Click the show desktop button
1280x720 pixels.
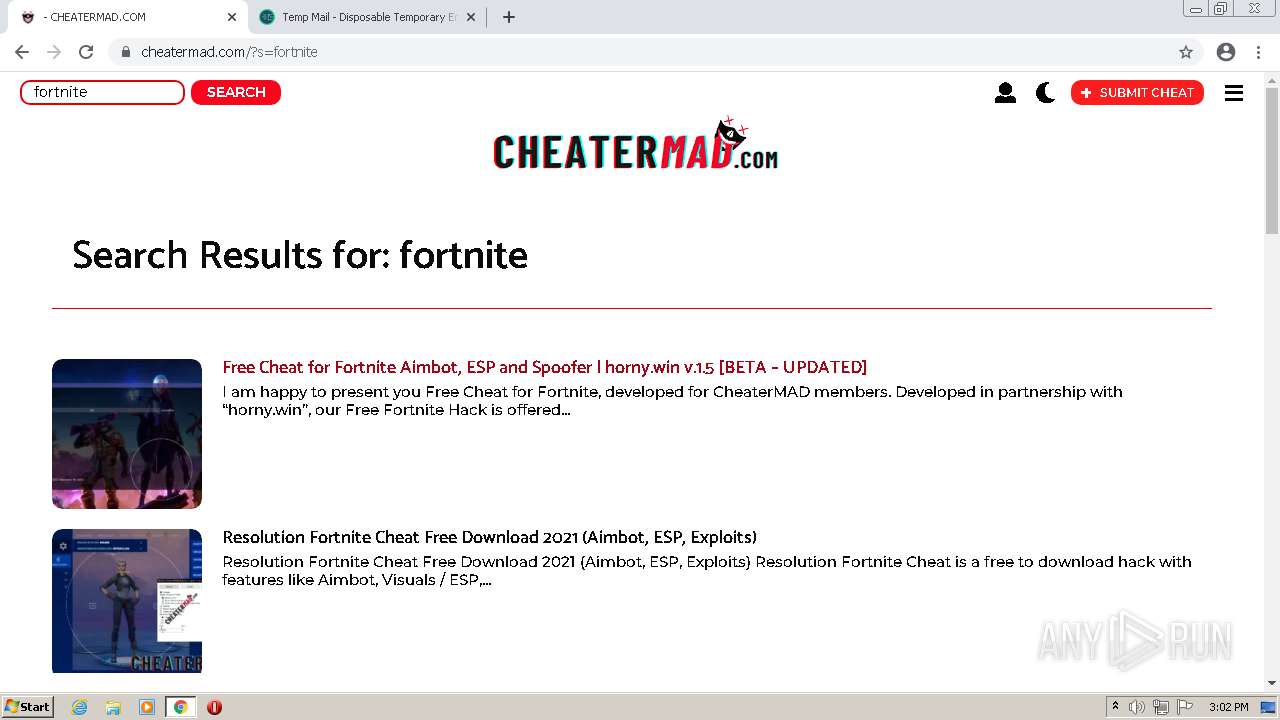coord(1269,707)
